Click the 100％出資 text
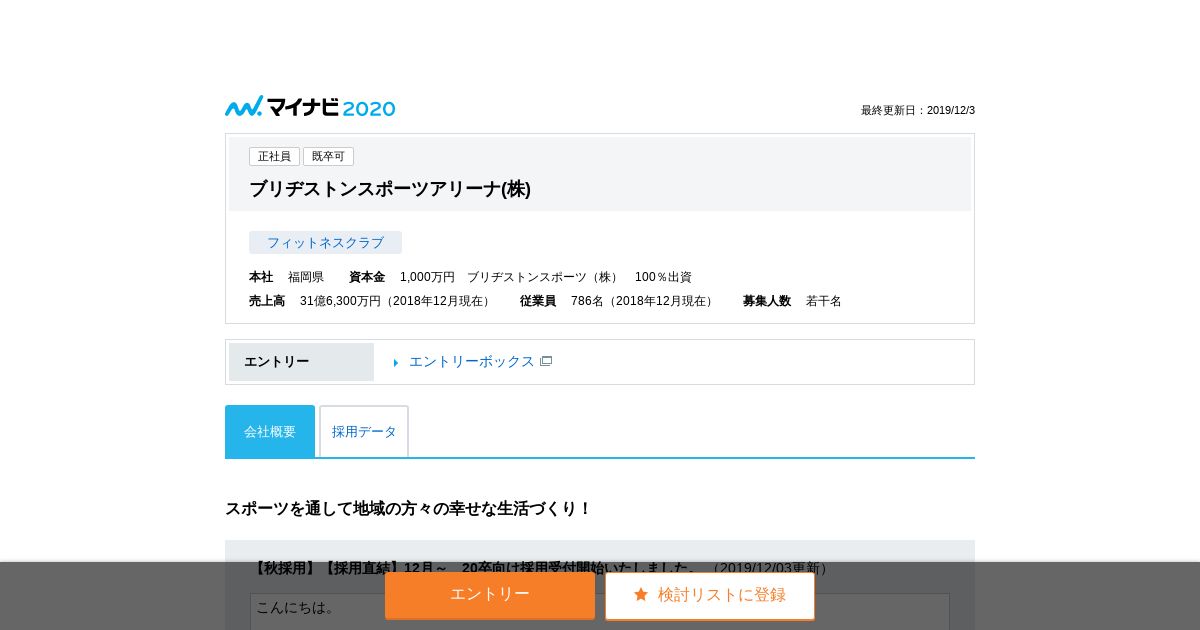 663,277
